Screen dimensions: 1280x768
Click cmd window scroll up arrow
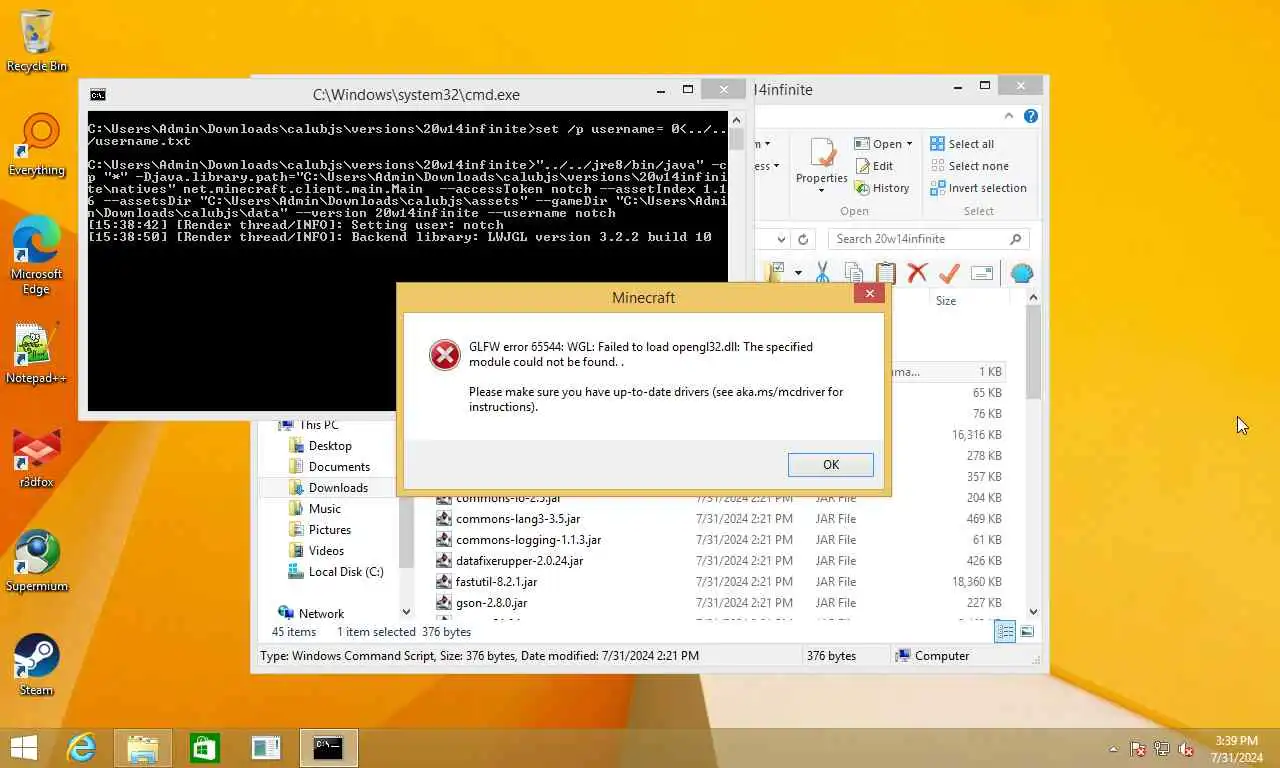[736, 120]
